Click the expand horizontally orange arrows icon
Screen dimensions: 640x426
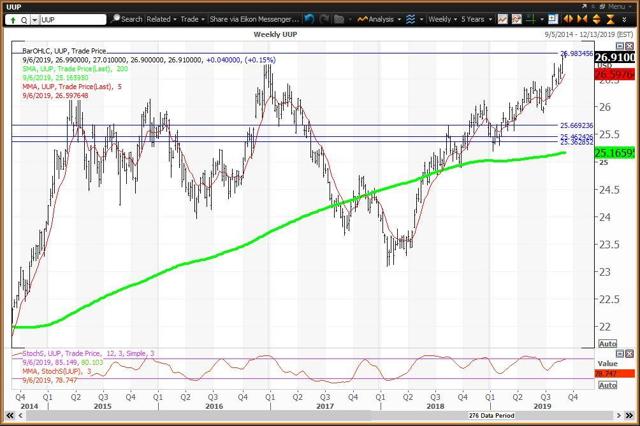[568, 19]
